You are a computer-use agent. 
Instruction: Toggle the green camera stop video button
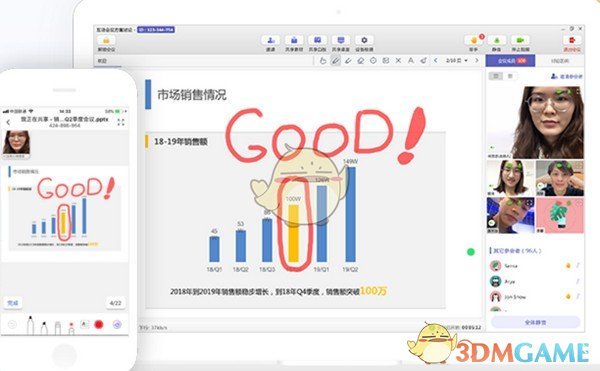pyautogui.click(x=520, y=40)
